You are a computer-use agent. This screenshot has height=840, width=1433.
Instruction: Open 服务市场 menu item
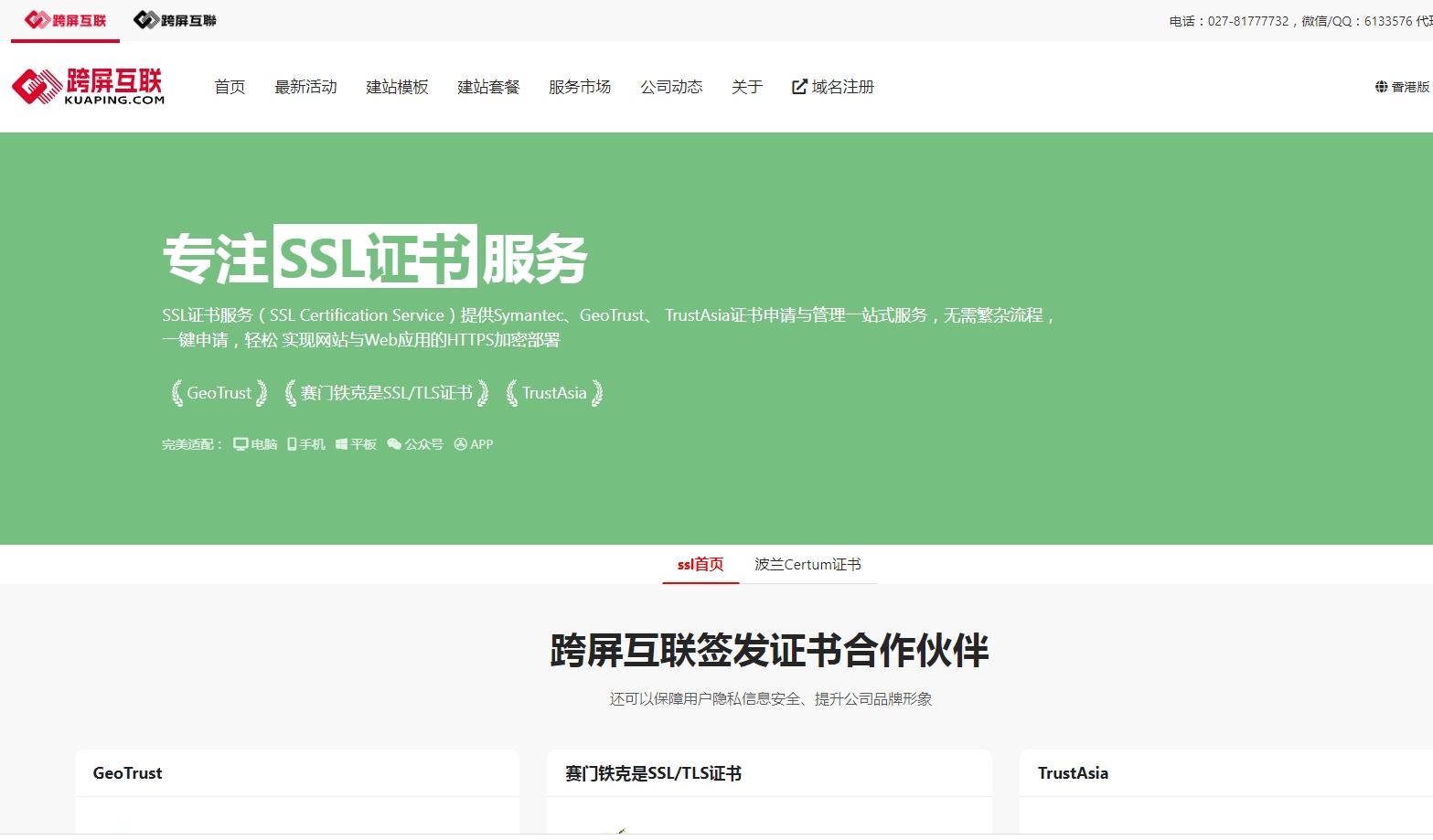pyautogui.click(x=580, y=87)
